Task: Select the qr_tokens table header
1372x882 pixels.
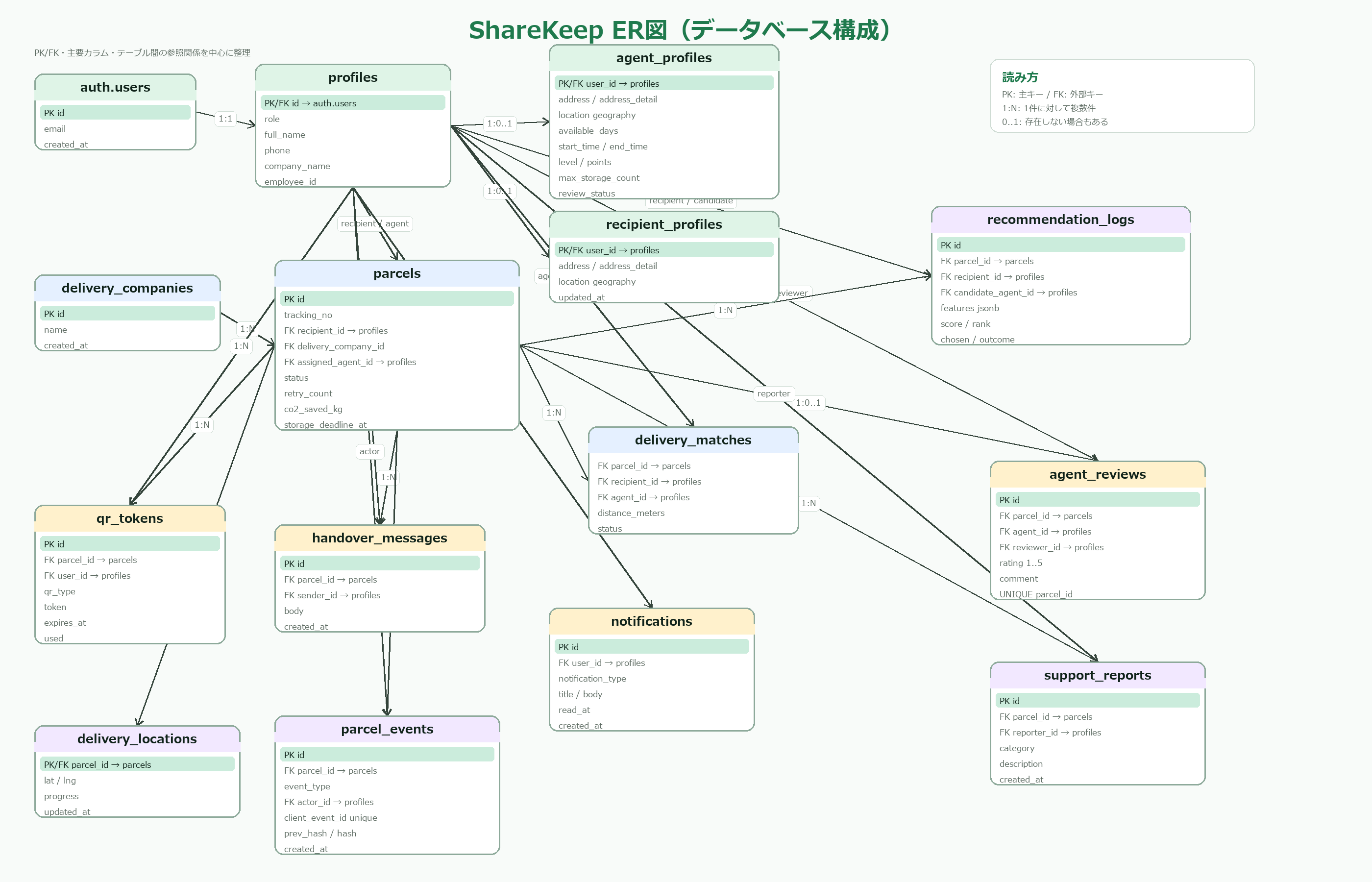Action: 129,518
